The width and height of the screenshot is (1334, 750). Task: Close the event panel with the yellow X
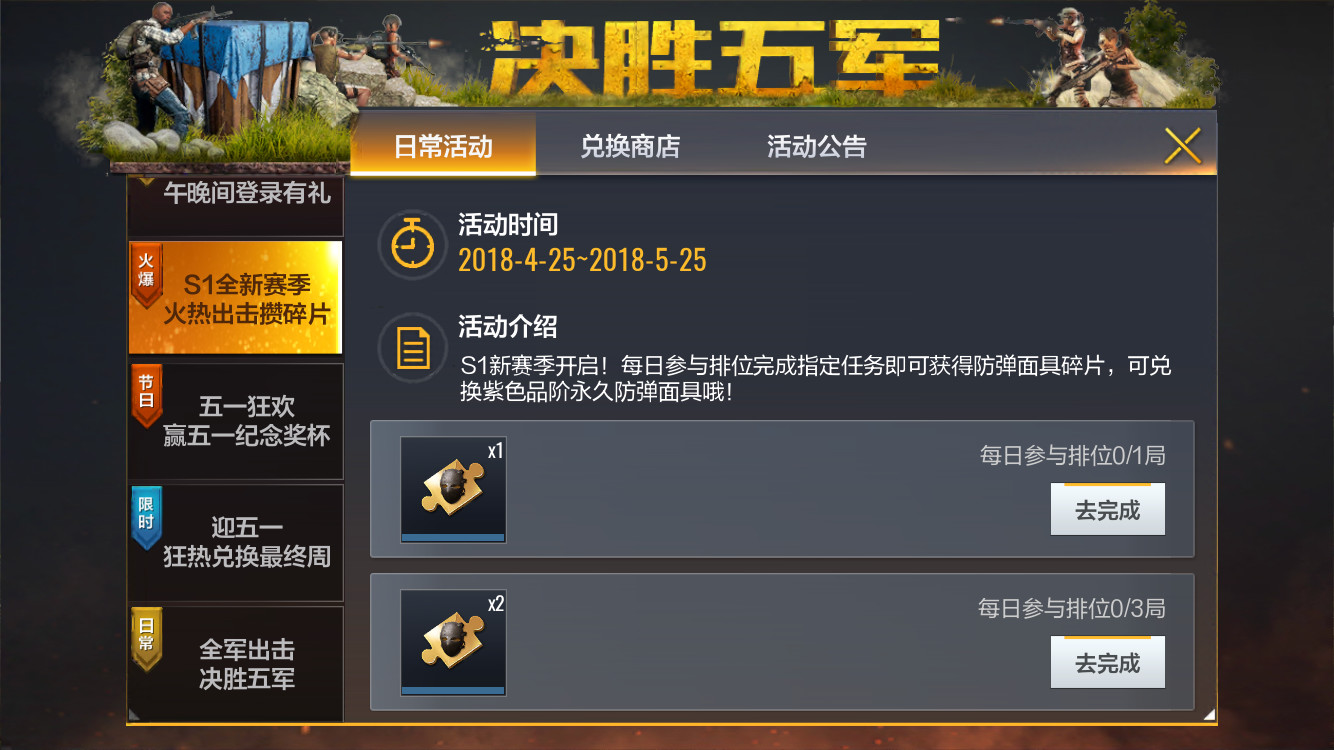tap(1182, 146)
